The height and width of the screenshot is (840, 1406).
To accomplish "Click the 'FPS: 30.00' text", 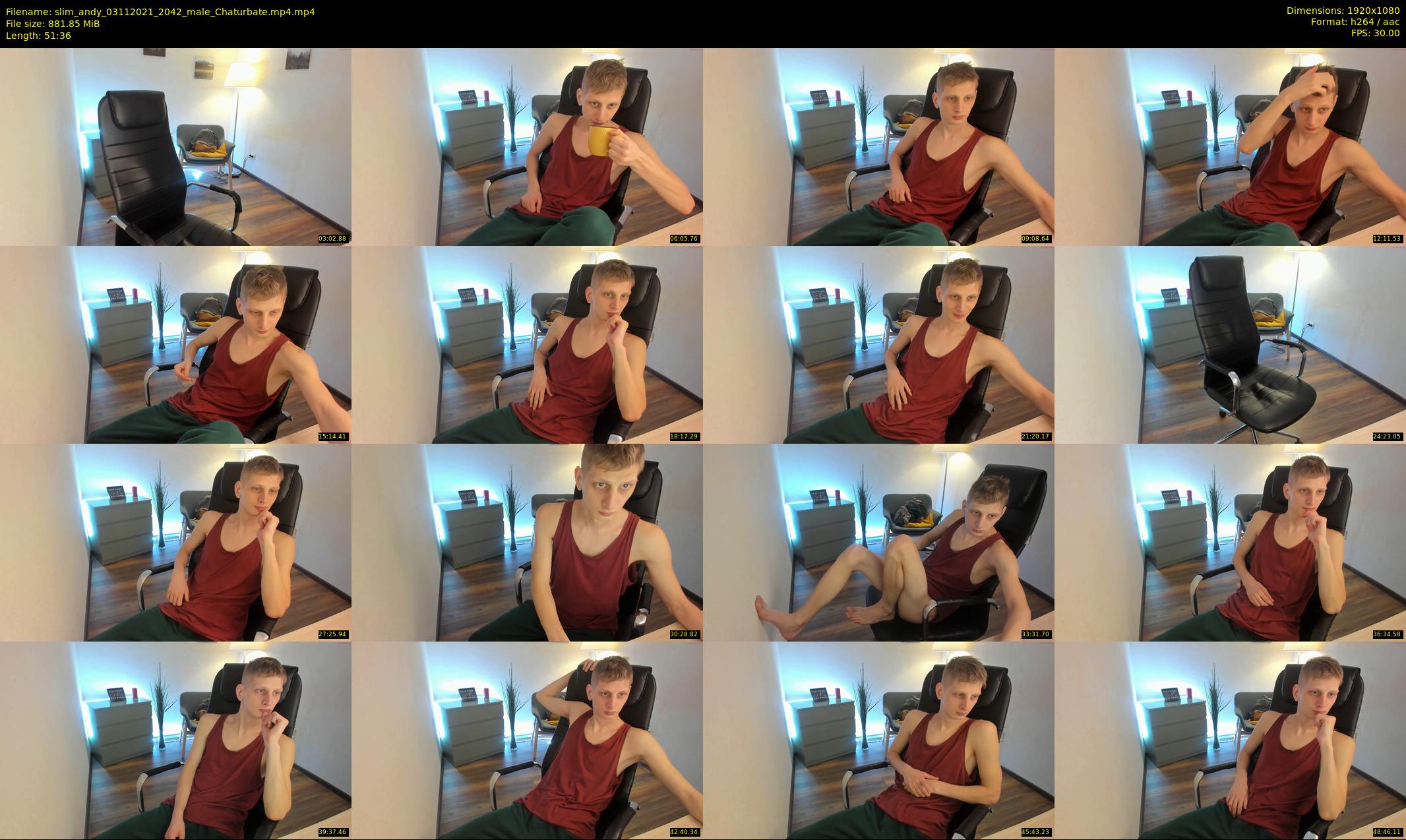I will click(x=1375, y=33).
